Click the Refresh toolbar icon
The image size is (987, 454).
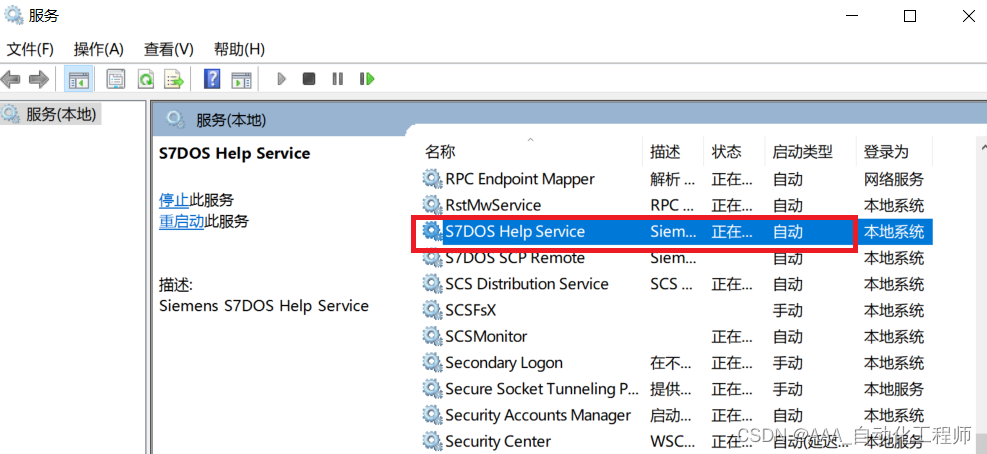coord(146,79)
